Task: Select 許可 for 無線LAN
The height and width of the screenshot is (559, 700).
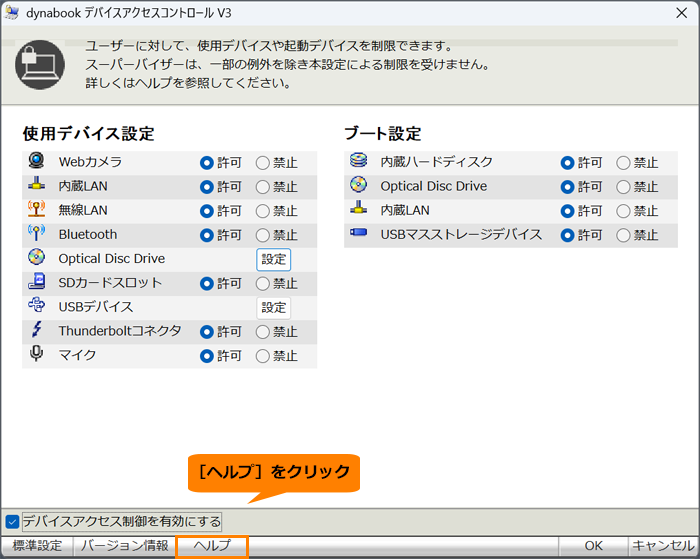Action: point(207,211)
